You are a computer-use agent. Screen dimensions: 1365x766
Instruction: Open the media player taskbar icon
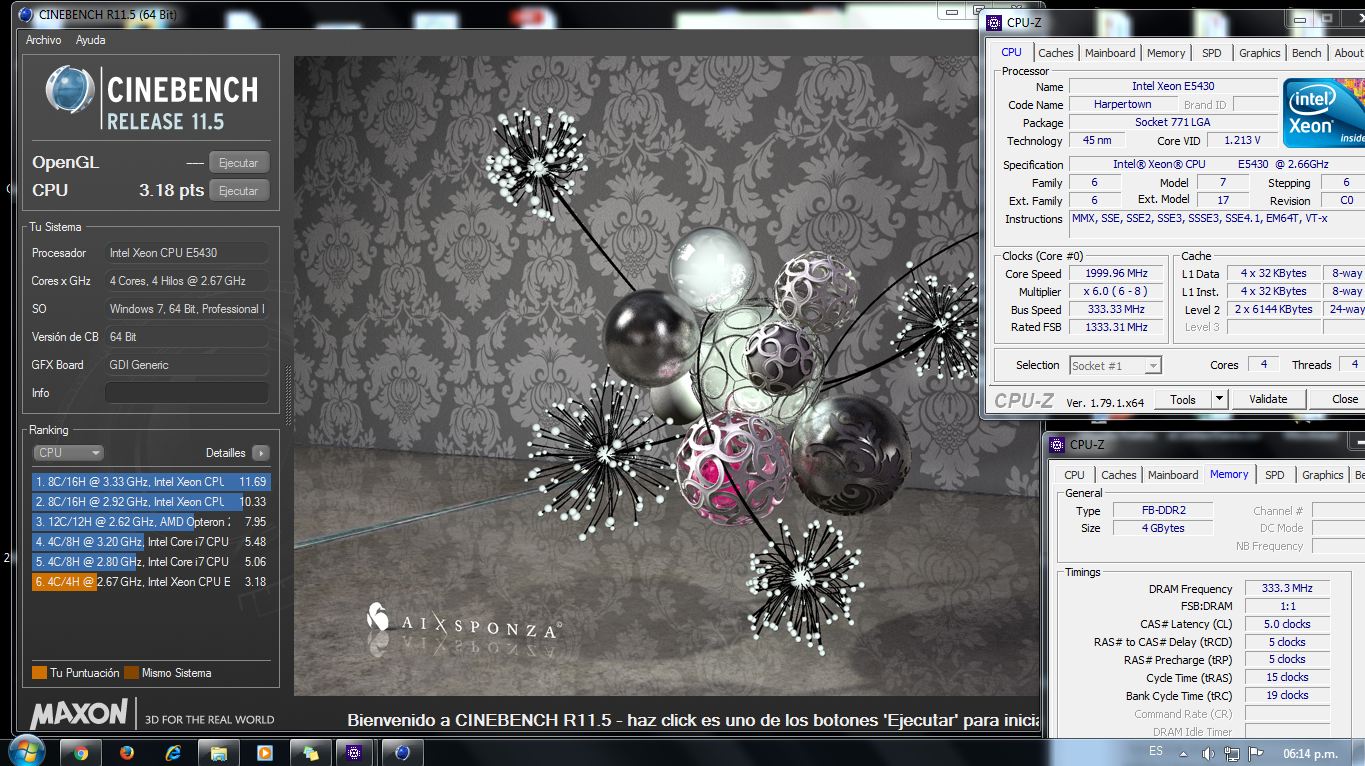click(x=264, y=753)
